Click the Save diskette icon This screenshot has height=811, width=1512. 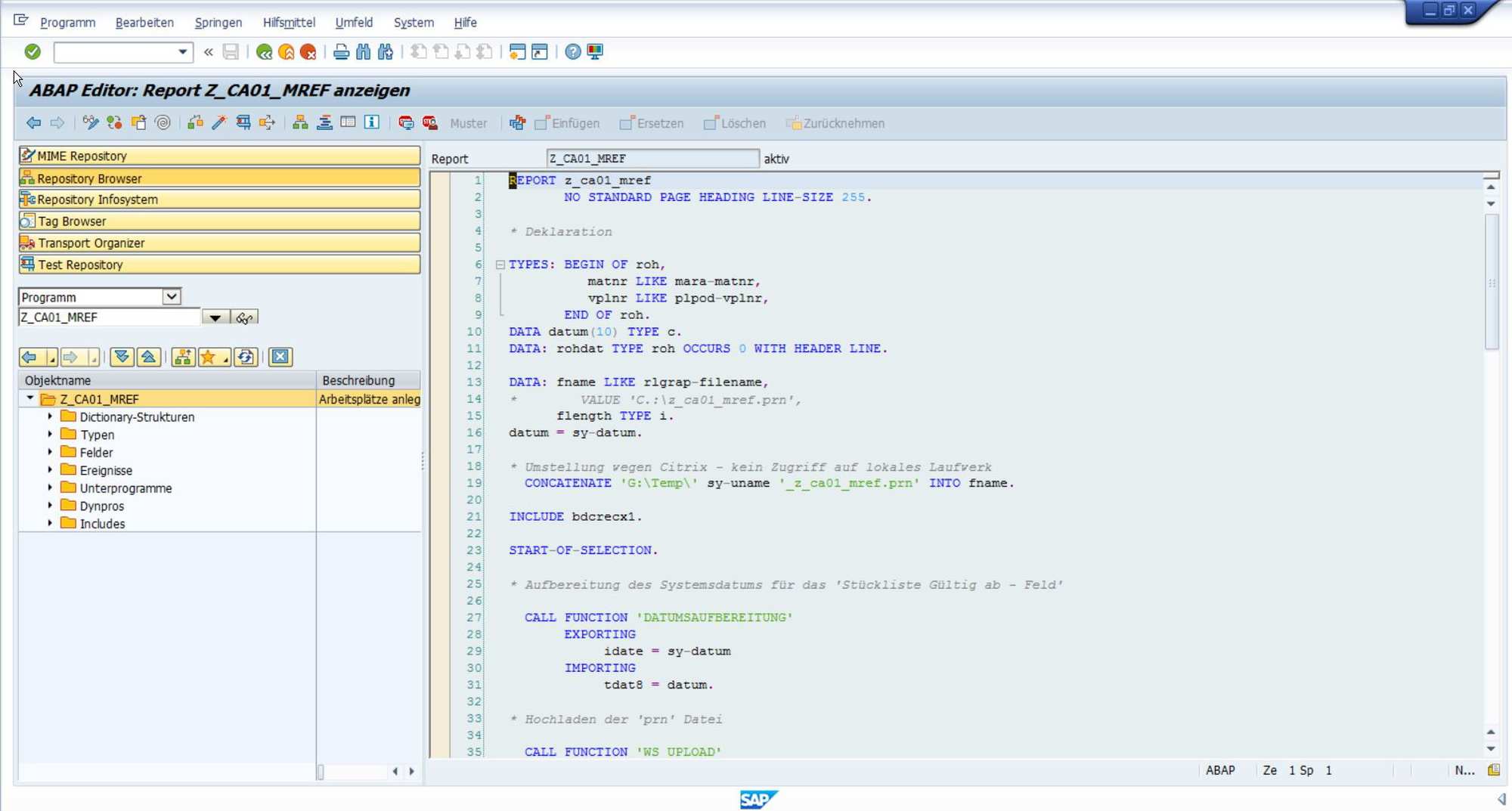point(231,51)
